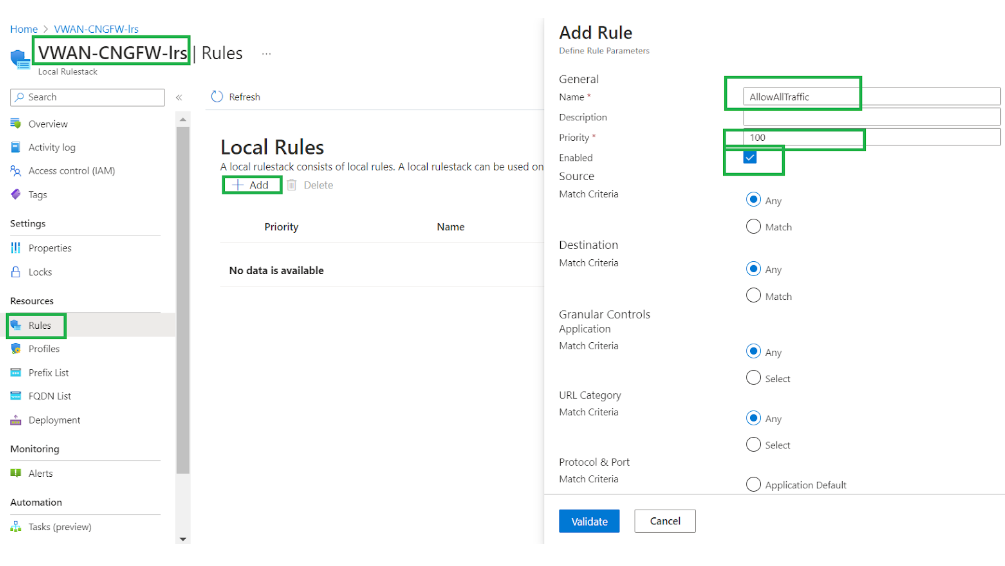Click the Locks padlock icon
The height and width of the screenshot is (566, 1005).
(x=16, y=272)
